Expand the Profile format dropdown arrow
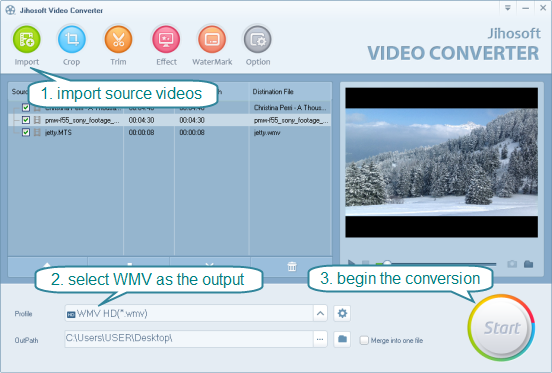This screenshot has height=373, width=552. click(x=320, y=313)
